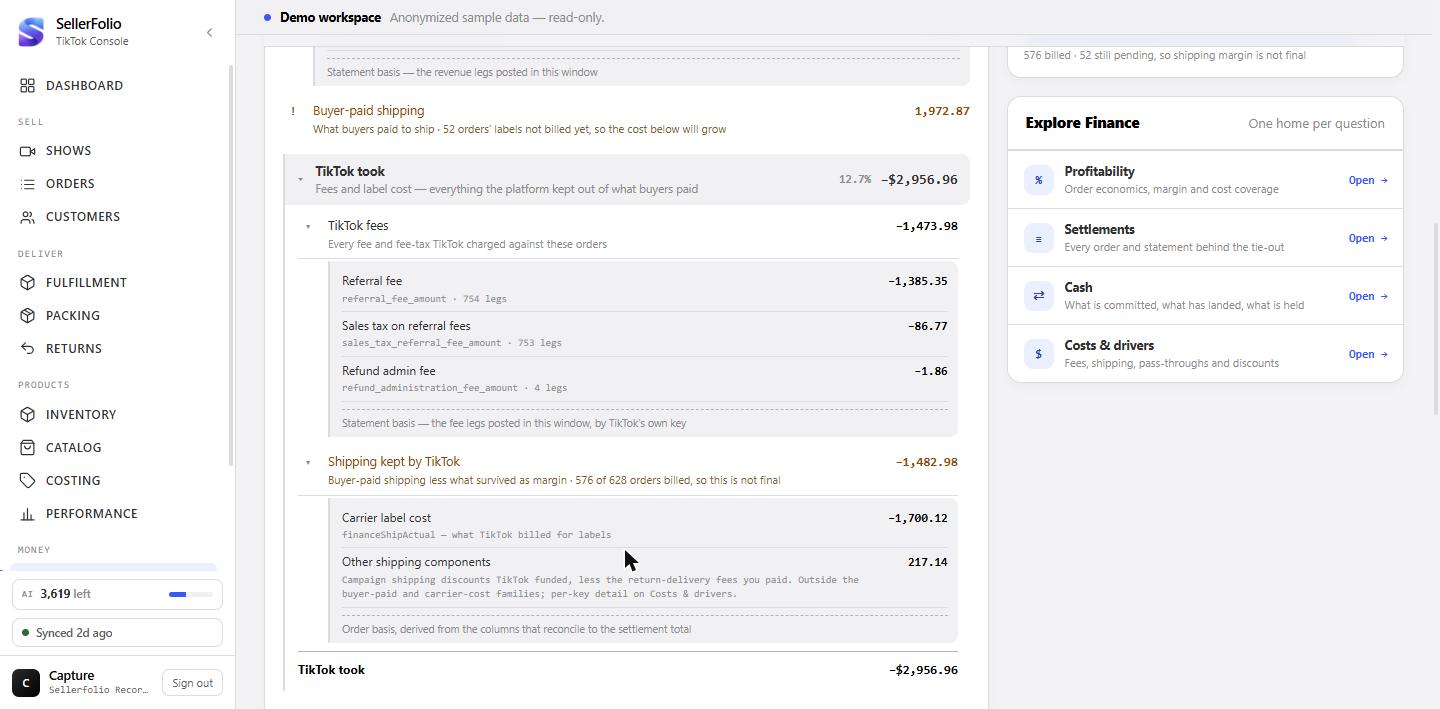The height and width of the screenshot is (709, 1440).
Task: Click the SellerFolio logo icon
Action: 31,32
